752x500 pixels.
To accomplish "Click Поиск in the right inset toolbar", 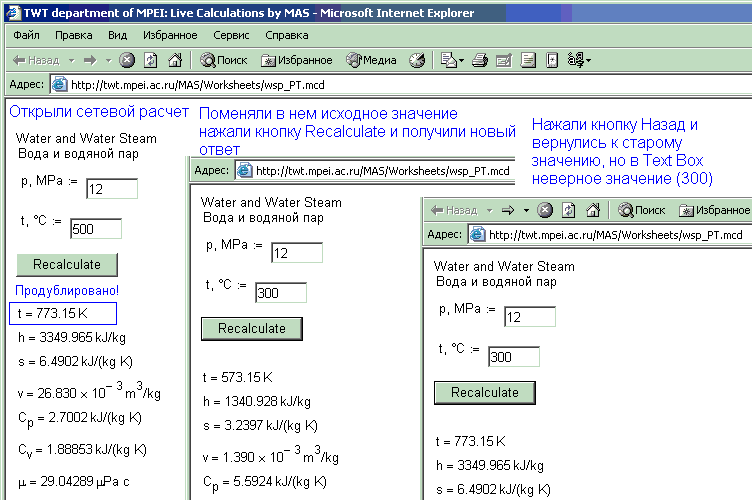I will pos(642,210).
